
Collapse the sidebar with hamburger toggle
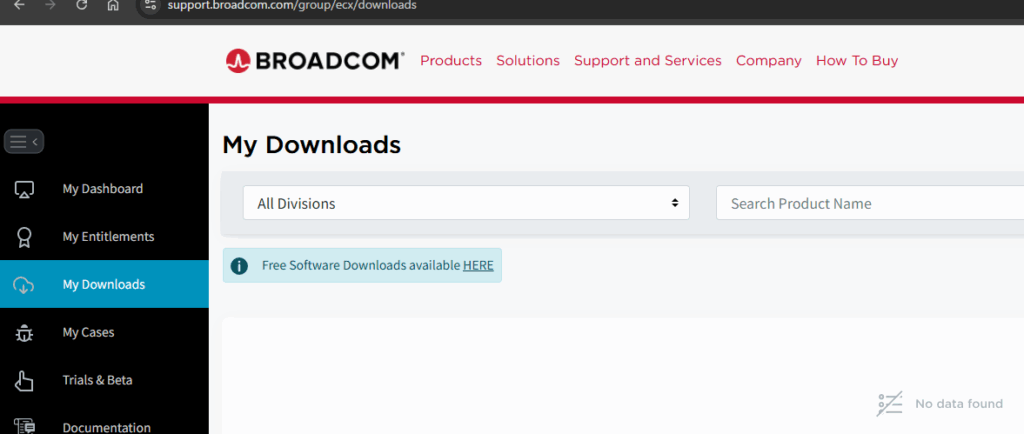click(x=23, y=142)
